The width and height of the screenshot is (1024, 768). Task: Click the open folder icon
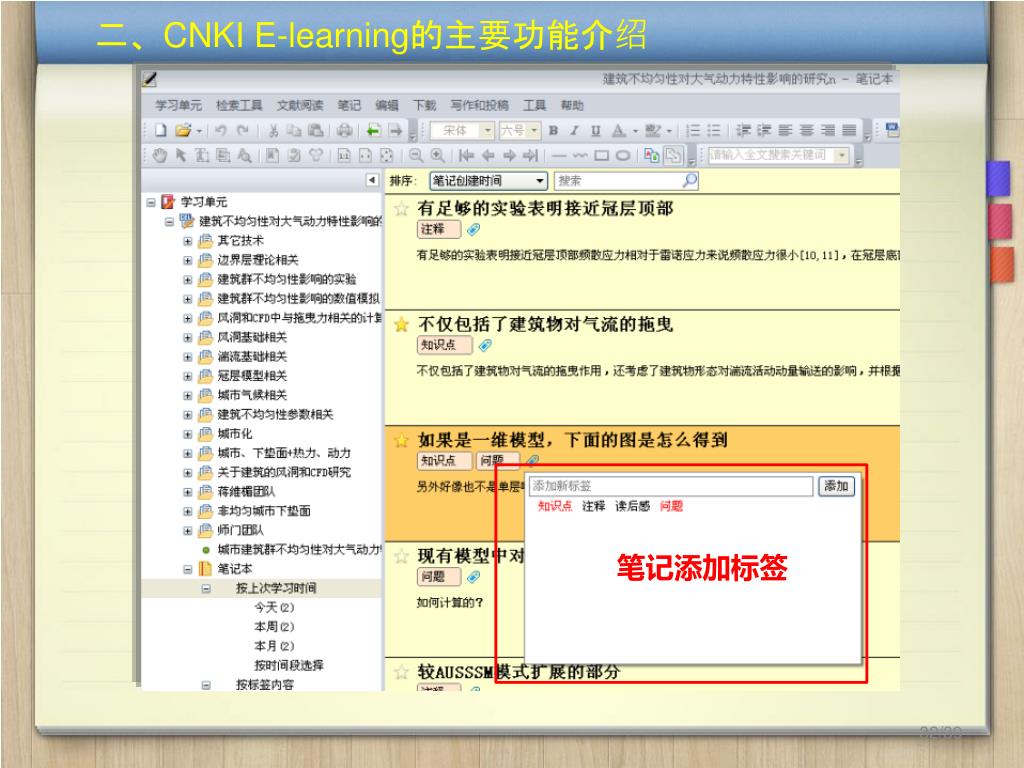pos(184,131)
